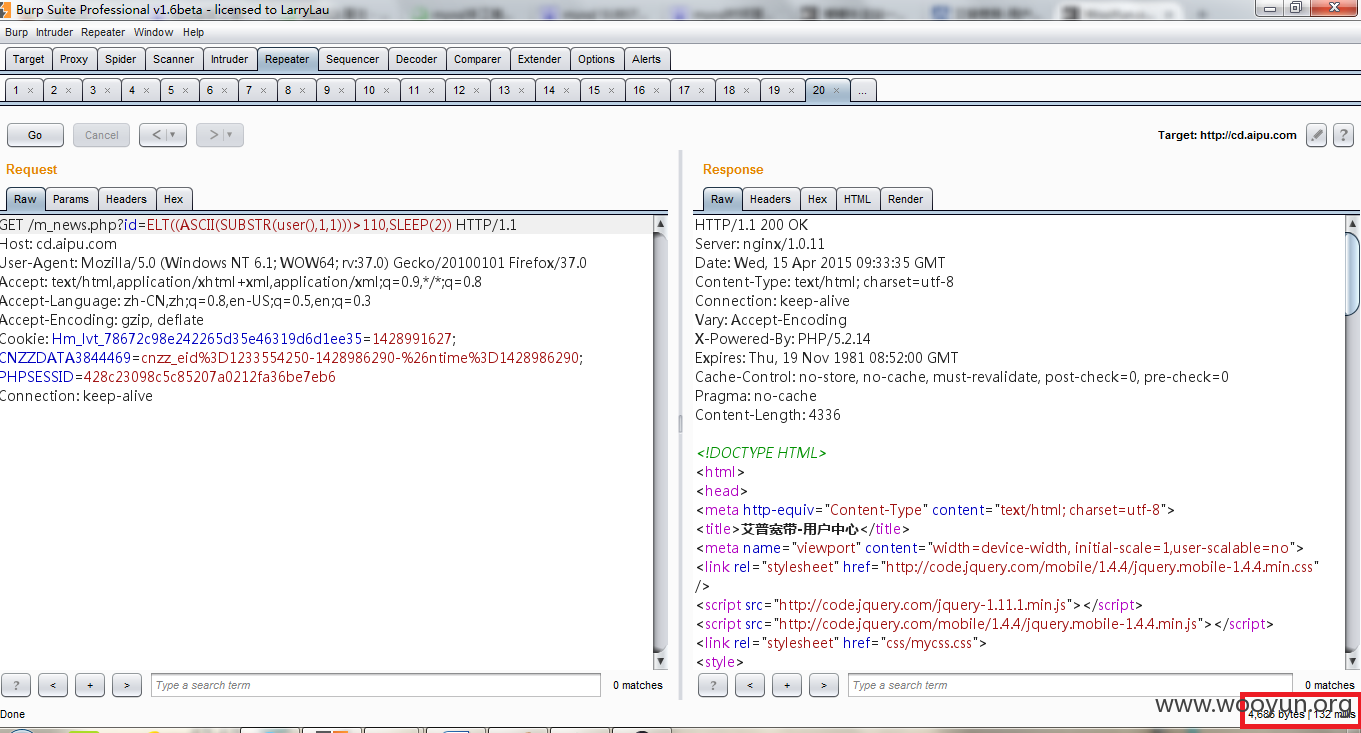Image resolution: width=1361 pixels, height=733 pixels.
Task: Open the Window menu
Action: coord(153,32)
